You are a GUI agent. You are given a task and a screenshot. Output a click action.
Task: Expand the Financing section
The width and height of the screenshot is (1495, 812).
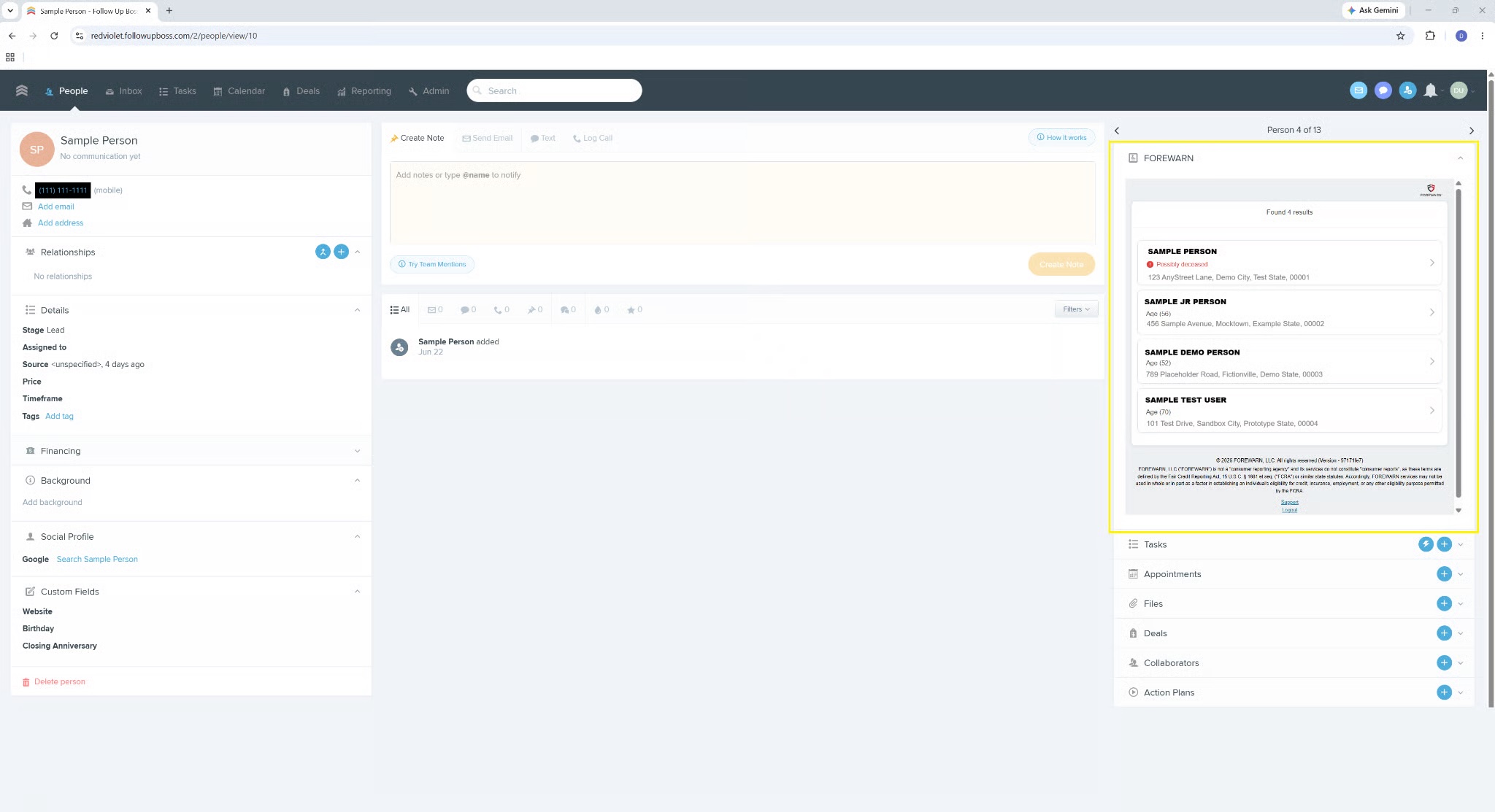(191, 451)
